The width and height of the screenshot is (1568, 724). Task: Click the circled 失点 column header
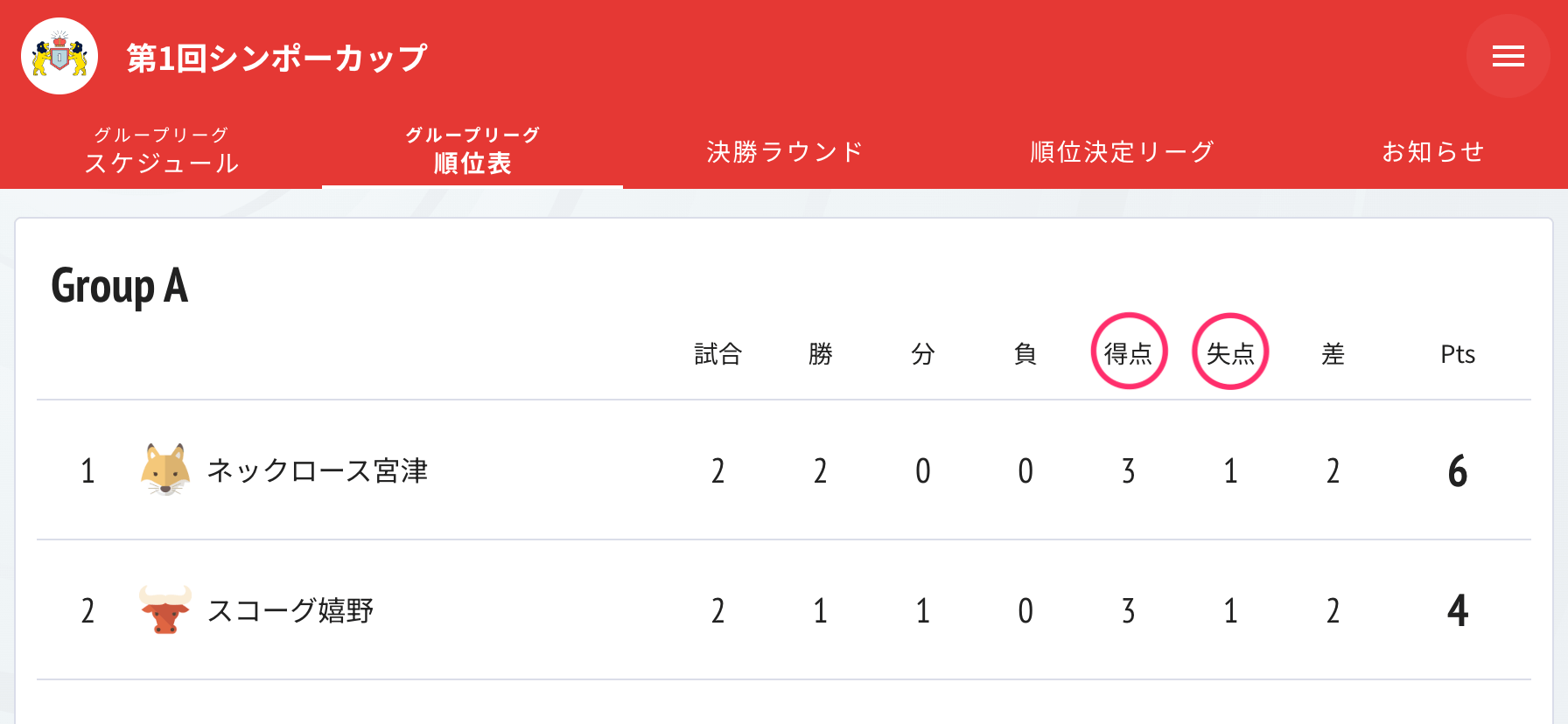pyautogui.click(x=1230, y=352)
